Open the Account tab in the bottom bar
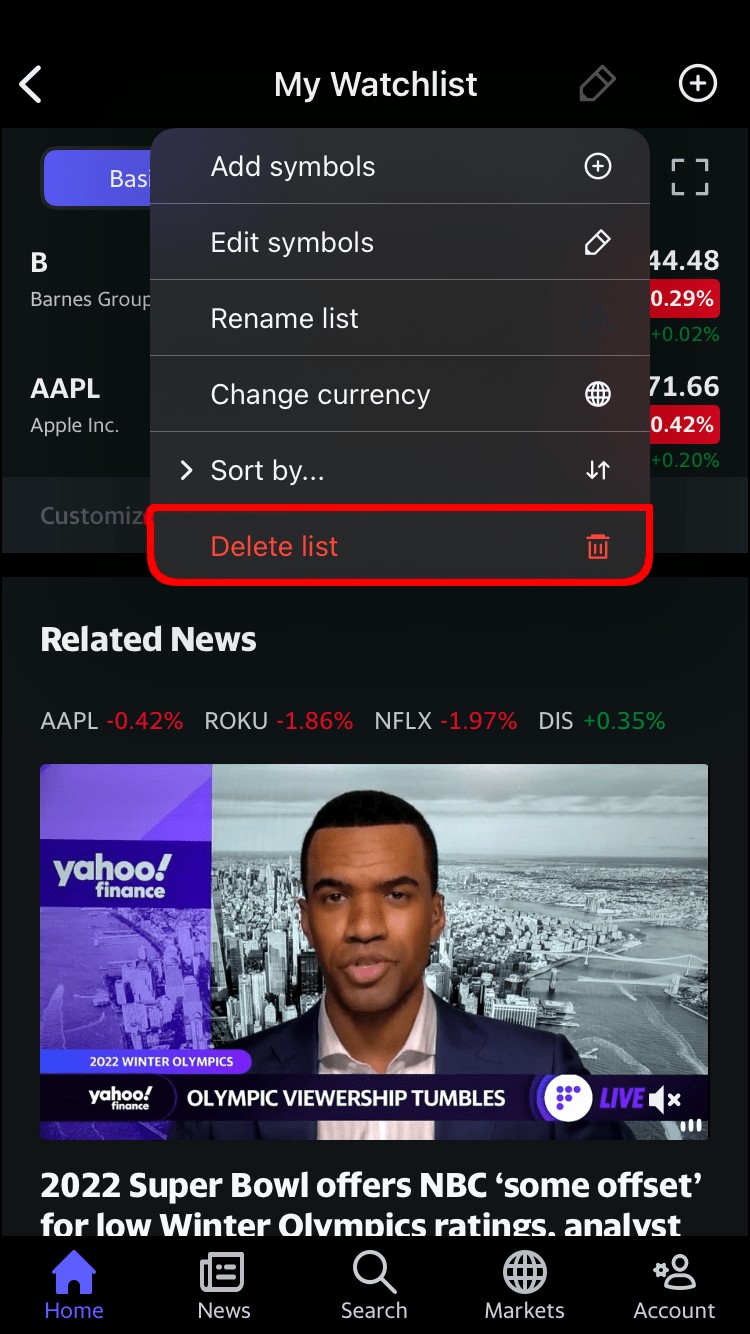The image size is (750, 1334). click(675, 1287)
